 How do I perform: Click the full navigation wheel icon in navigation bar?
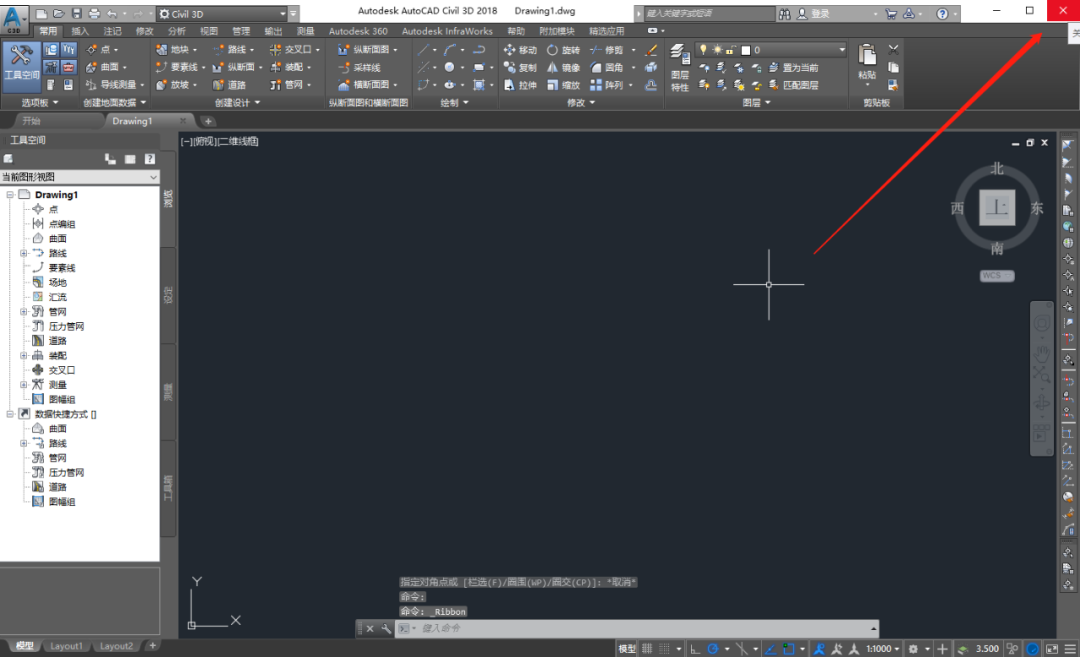pos(1041,323)
